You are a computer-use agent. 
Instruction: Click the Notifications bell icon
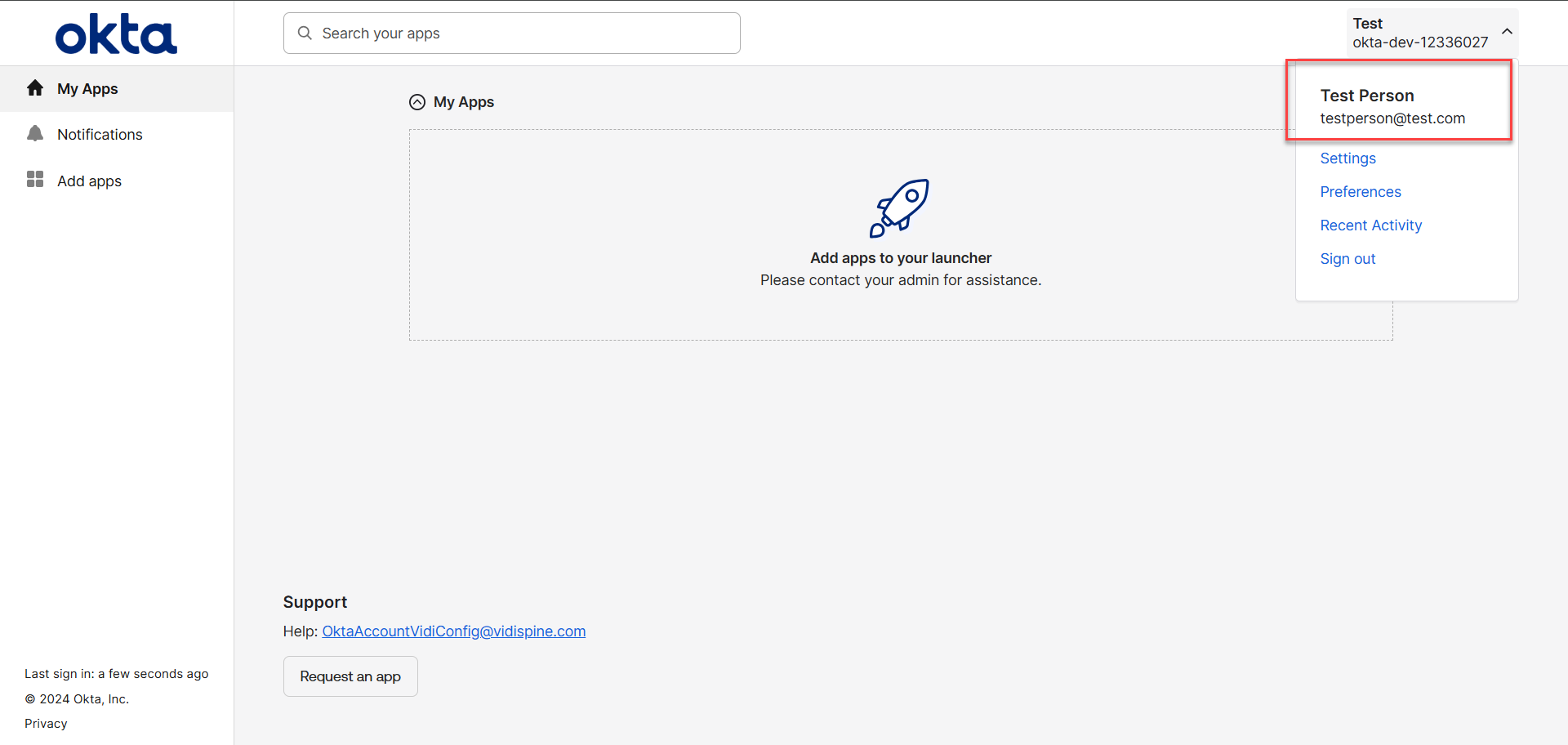pos(35,134)
